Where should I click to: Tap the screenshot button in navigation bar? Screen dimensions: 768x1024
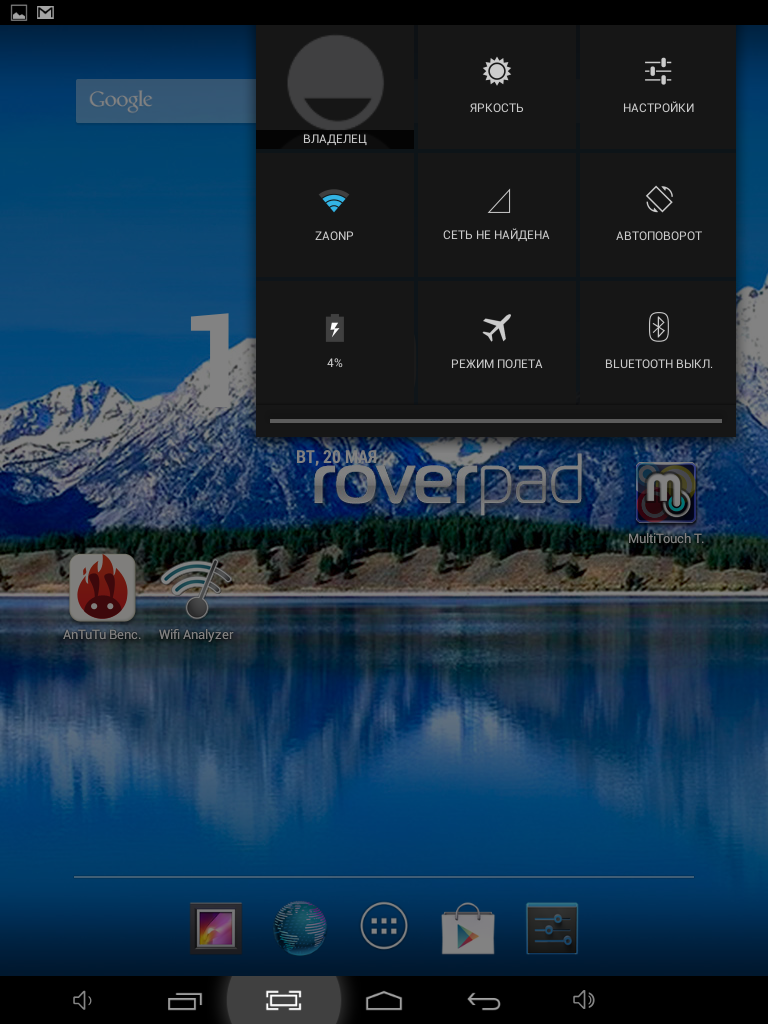tap(283, 1000)
